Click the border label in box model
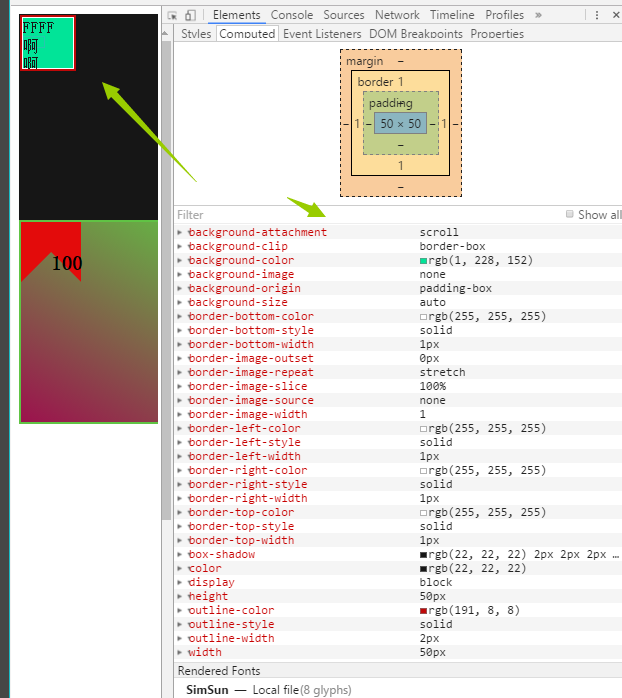622x698 pixels. (375, 82)
